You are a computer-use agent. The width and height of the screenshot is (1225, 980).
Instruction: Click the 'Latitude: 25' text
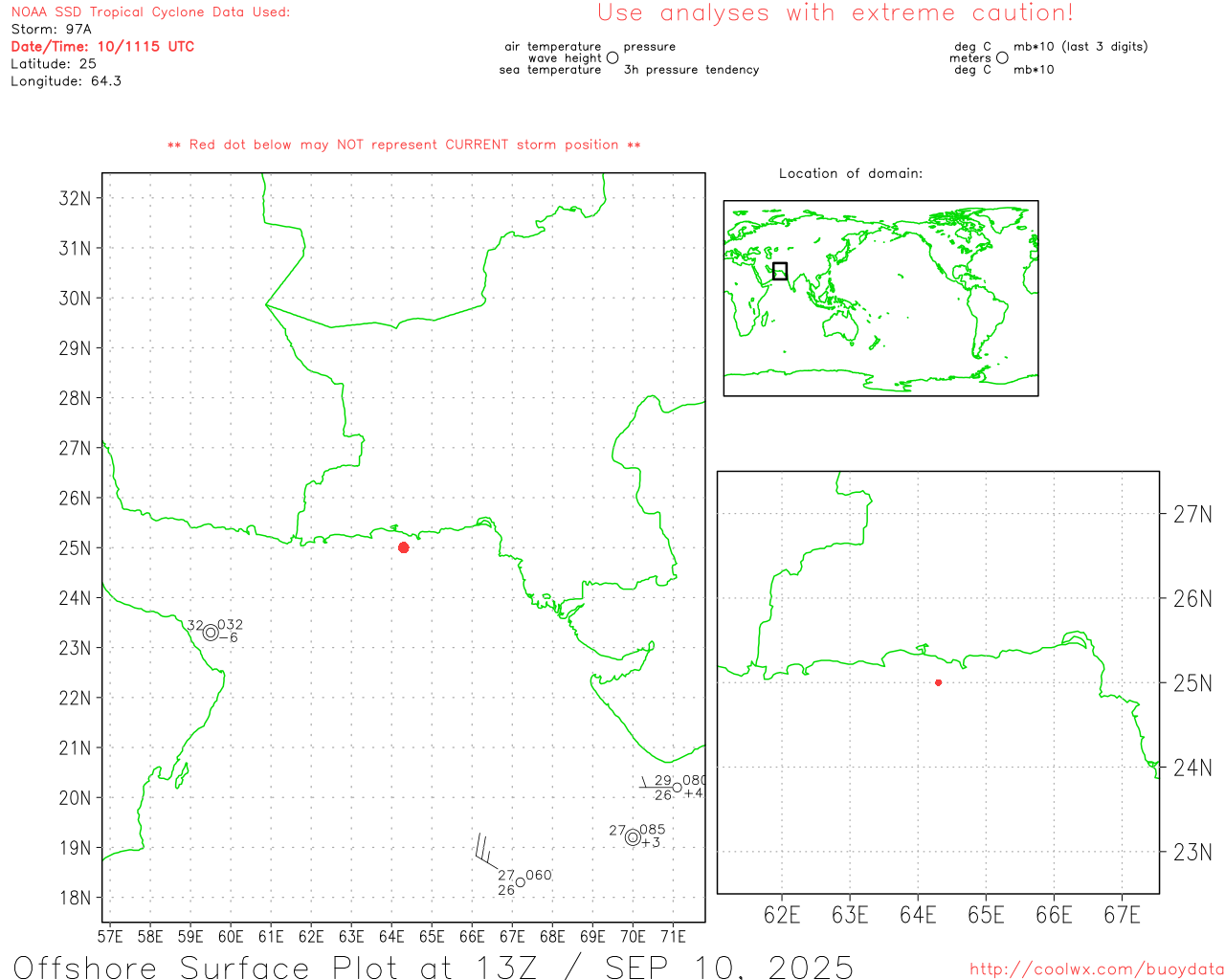tap(54, 64)
